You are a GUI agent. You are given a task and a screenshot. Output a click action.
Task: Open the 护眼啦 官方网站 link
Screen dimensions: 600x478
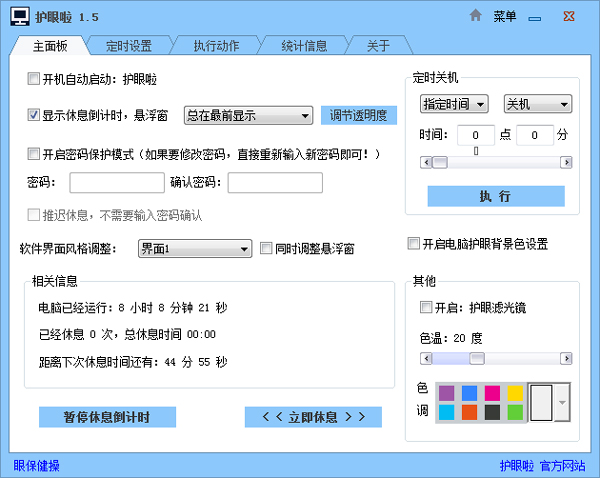point(543,465)
